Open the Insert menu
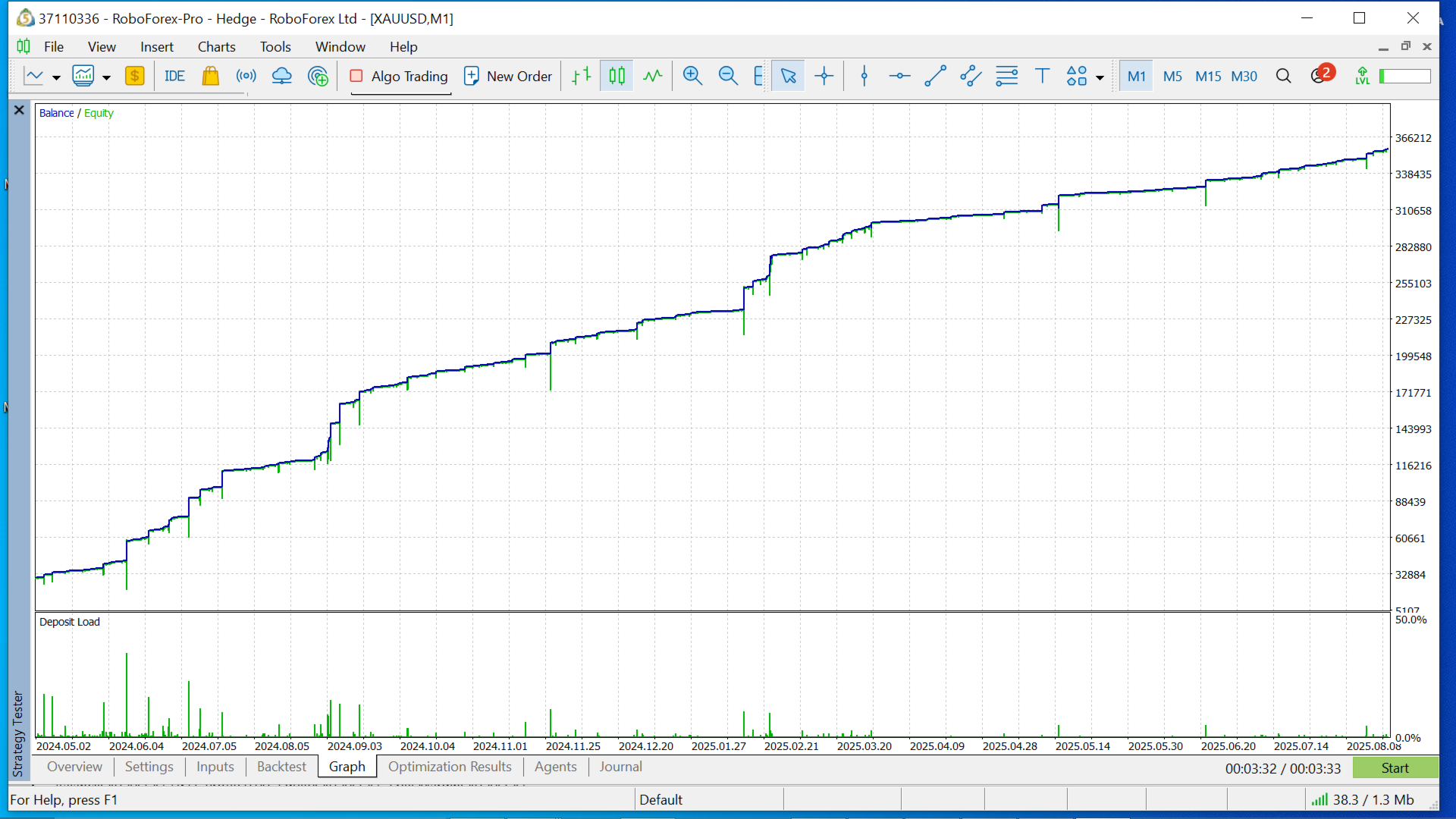Image resolution: width=1456 pixels, height=819 pixels. (x=157, y=47)
